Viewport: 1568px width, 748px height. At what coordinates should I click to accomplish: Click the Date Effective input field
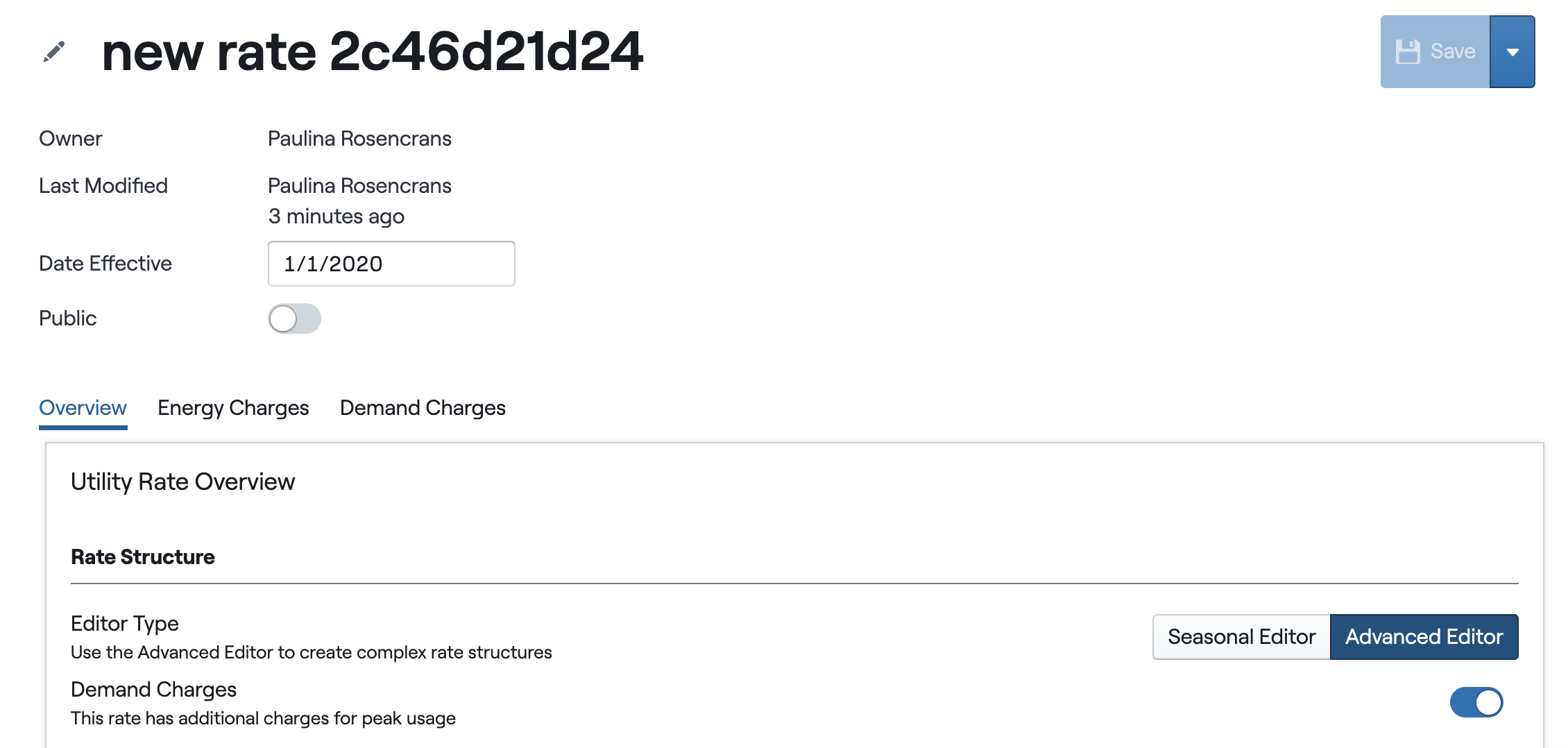[x=391, y=264]
